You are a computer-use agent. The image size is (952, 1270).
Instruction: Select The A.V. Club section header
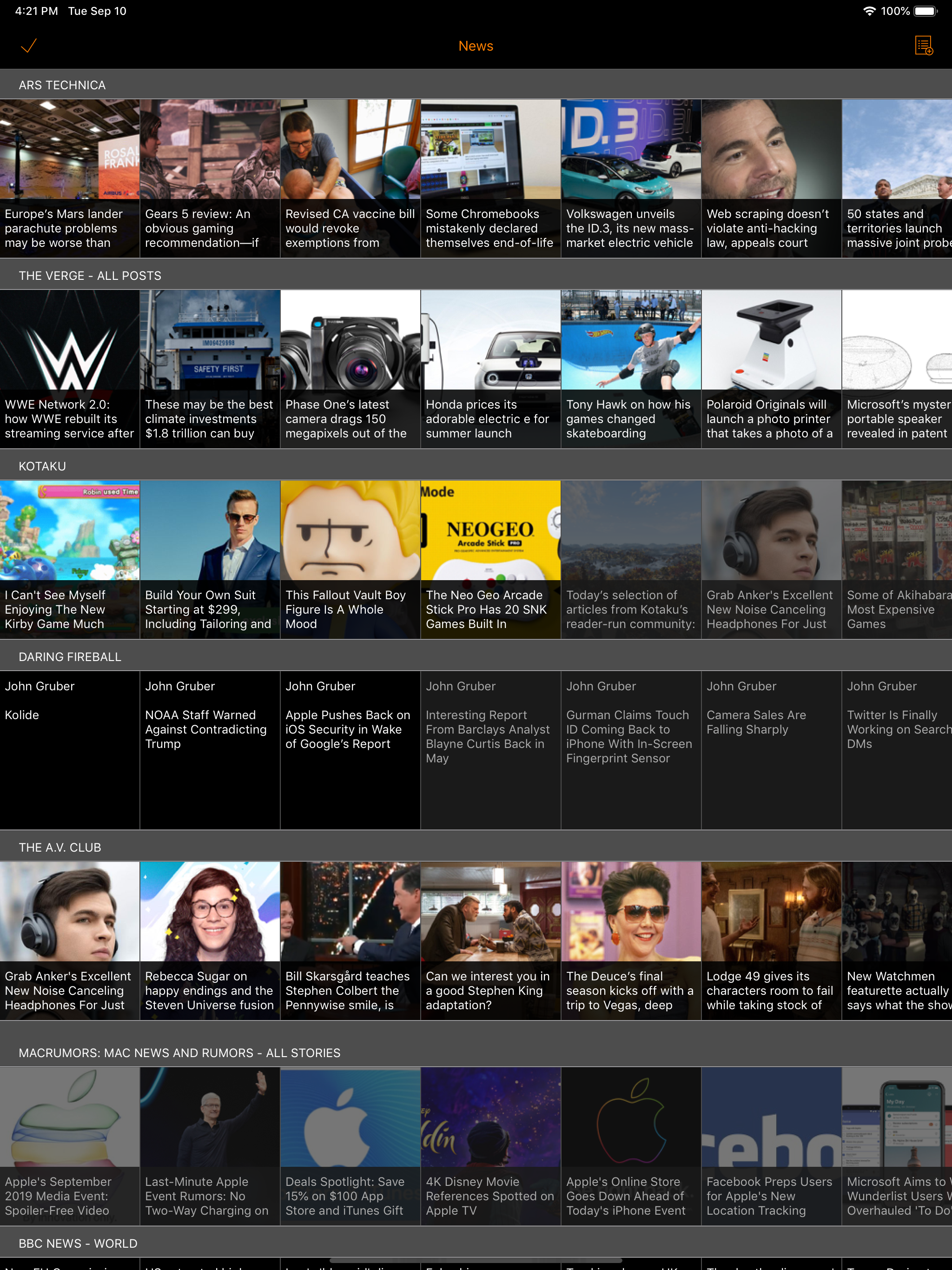click(59, 847)
